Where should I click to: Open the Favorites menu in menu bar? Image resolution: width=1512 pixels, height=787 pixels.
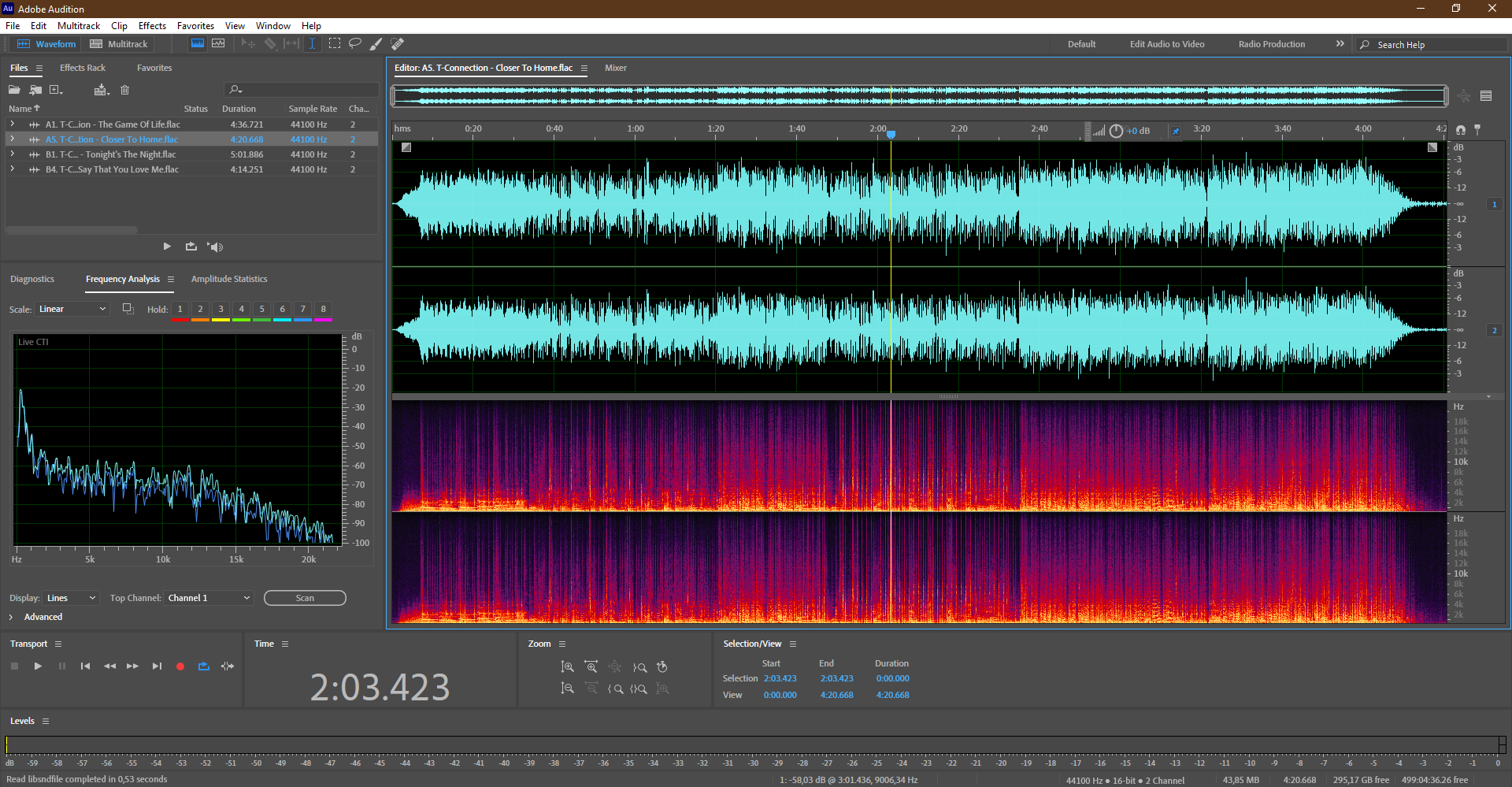195,26
